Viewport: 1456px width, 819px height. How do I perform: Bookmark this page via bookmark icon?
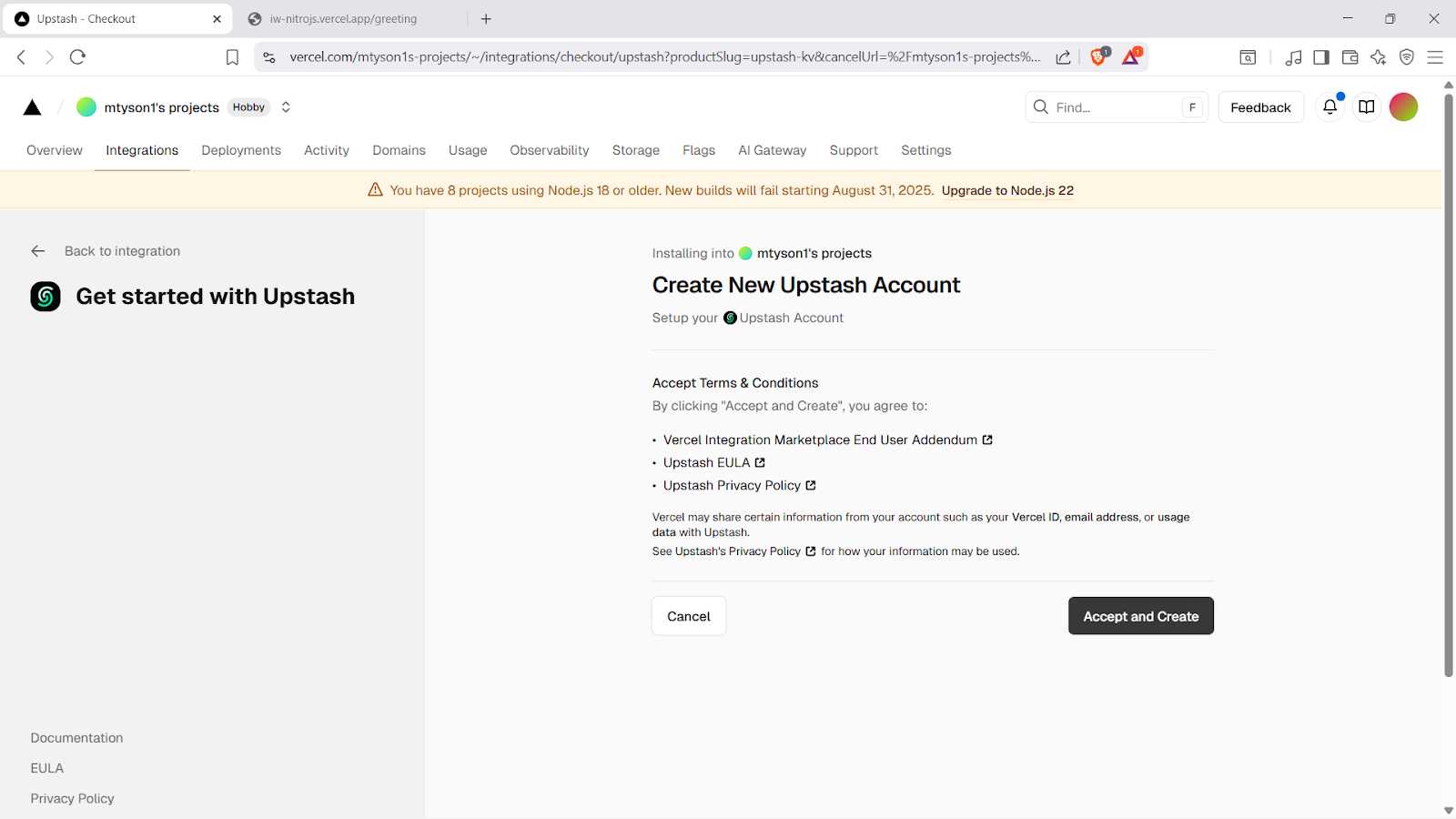[x=232, y=57]
